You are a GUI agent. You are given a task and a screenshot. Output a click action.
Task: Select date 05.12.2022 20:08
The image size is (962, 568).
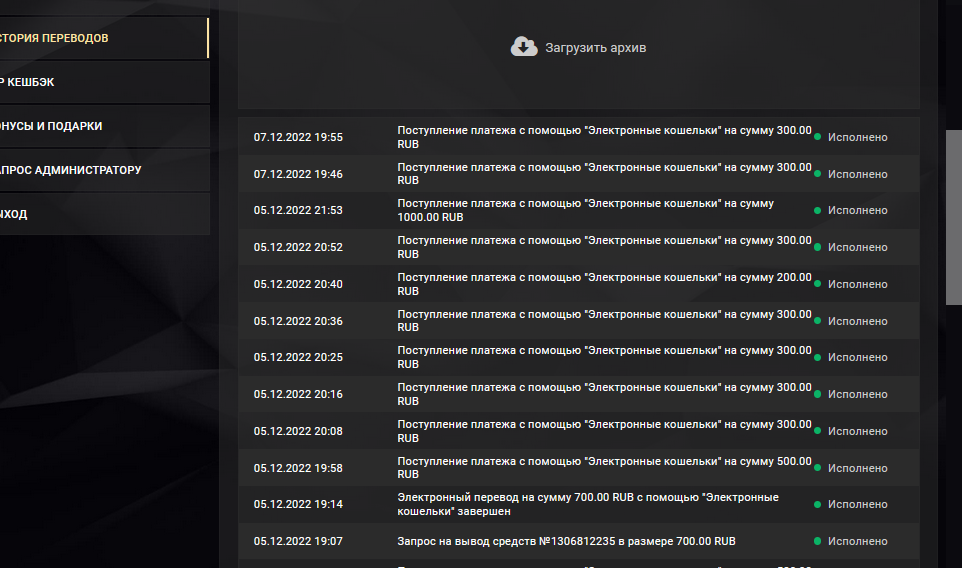[298, 431]
